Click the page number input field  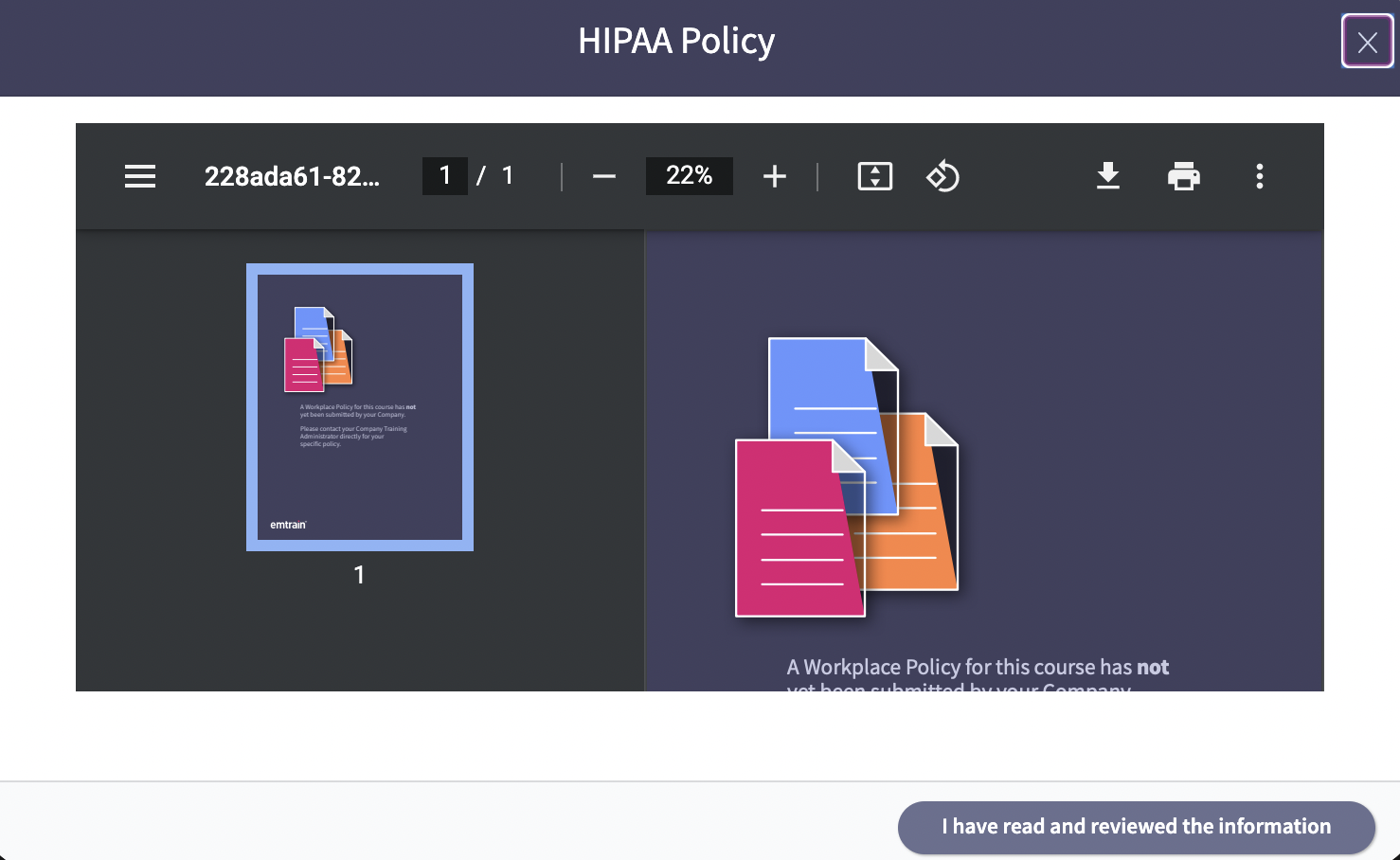[445, 176]
